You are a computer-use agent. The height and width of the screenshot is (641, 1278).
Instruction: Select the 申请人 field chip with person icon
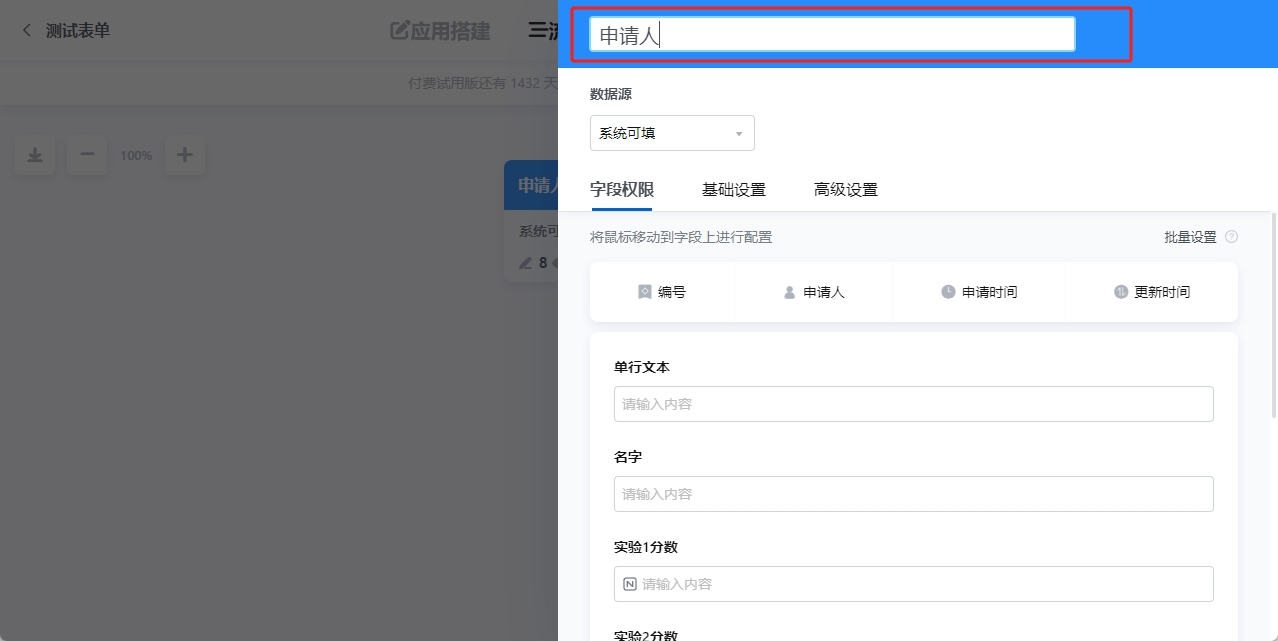point(814,291)
